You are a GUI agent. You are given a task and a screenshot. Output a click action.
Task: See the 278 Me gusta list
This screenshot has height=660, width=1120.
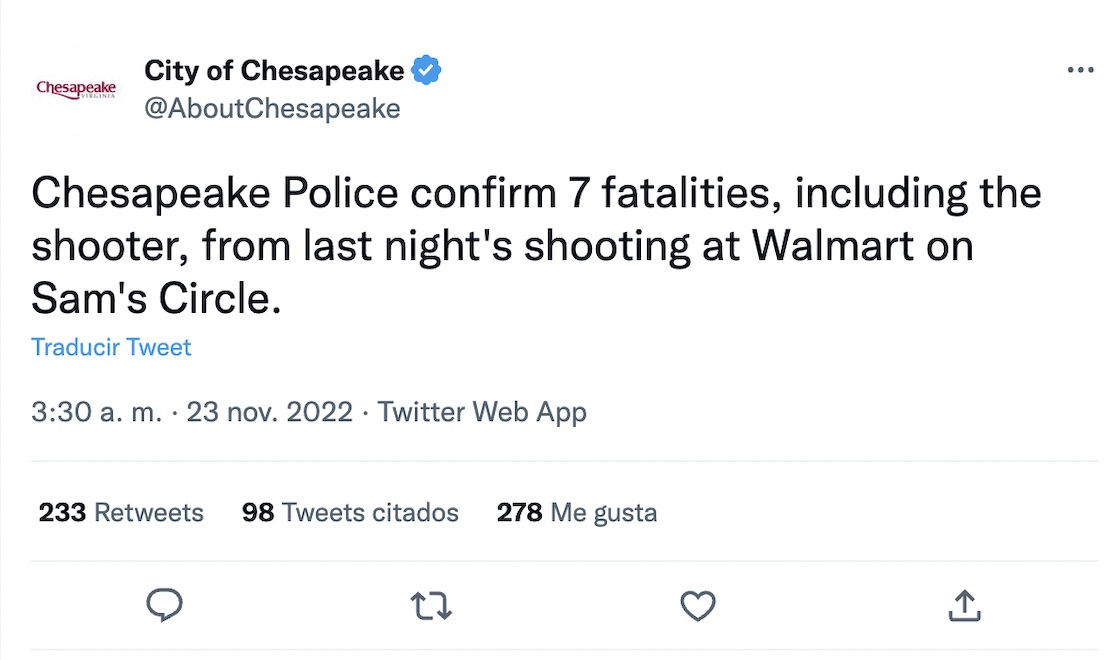tap(577, 513)
